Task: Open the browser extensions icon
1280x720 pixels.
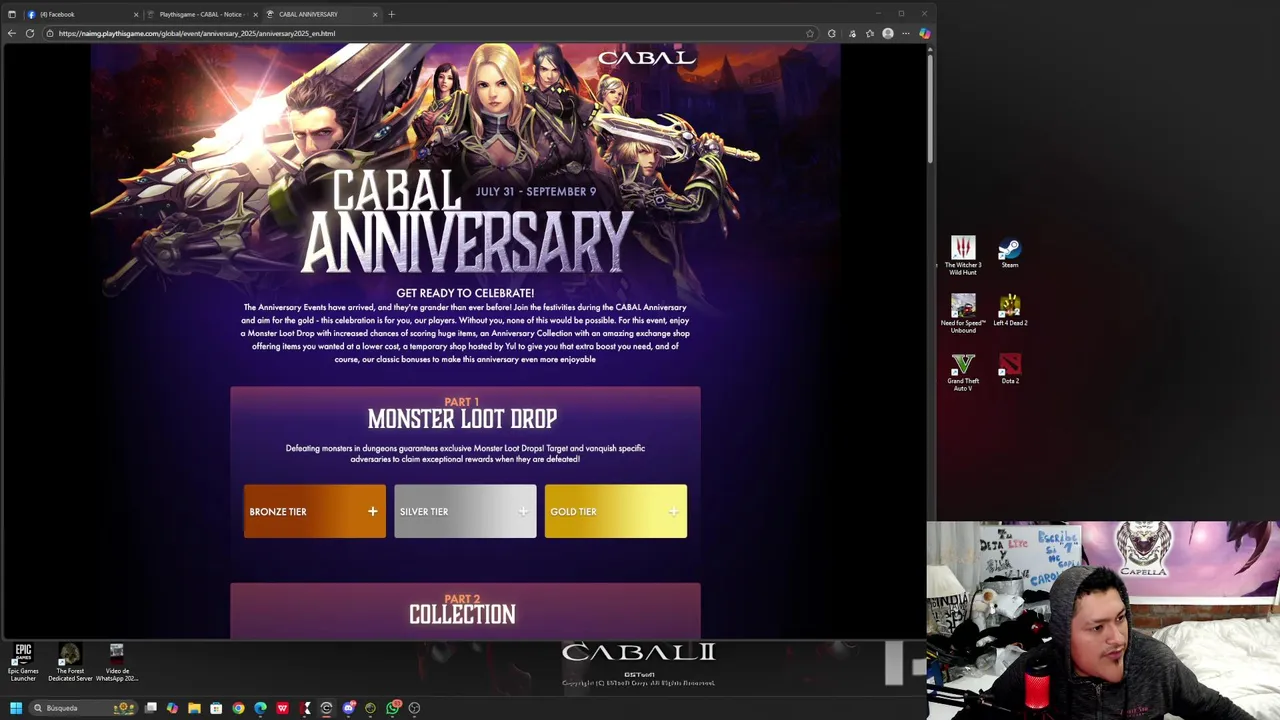Action: tap(832, 33)
